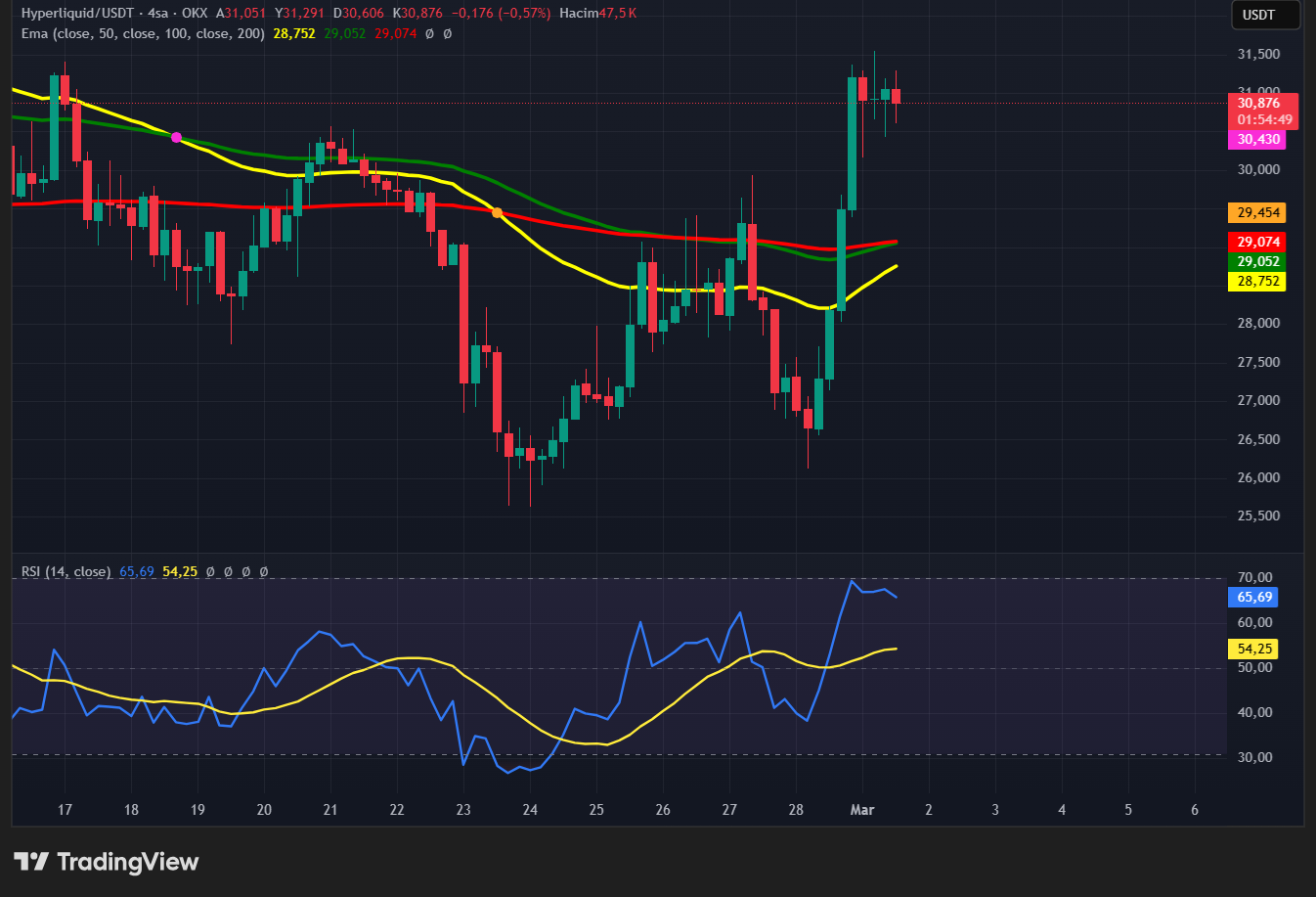Click the orange 29,454 price tag
Viewport: 1316px width, 897px height.
click(x=1257, y=212)
